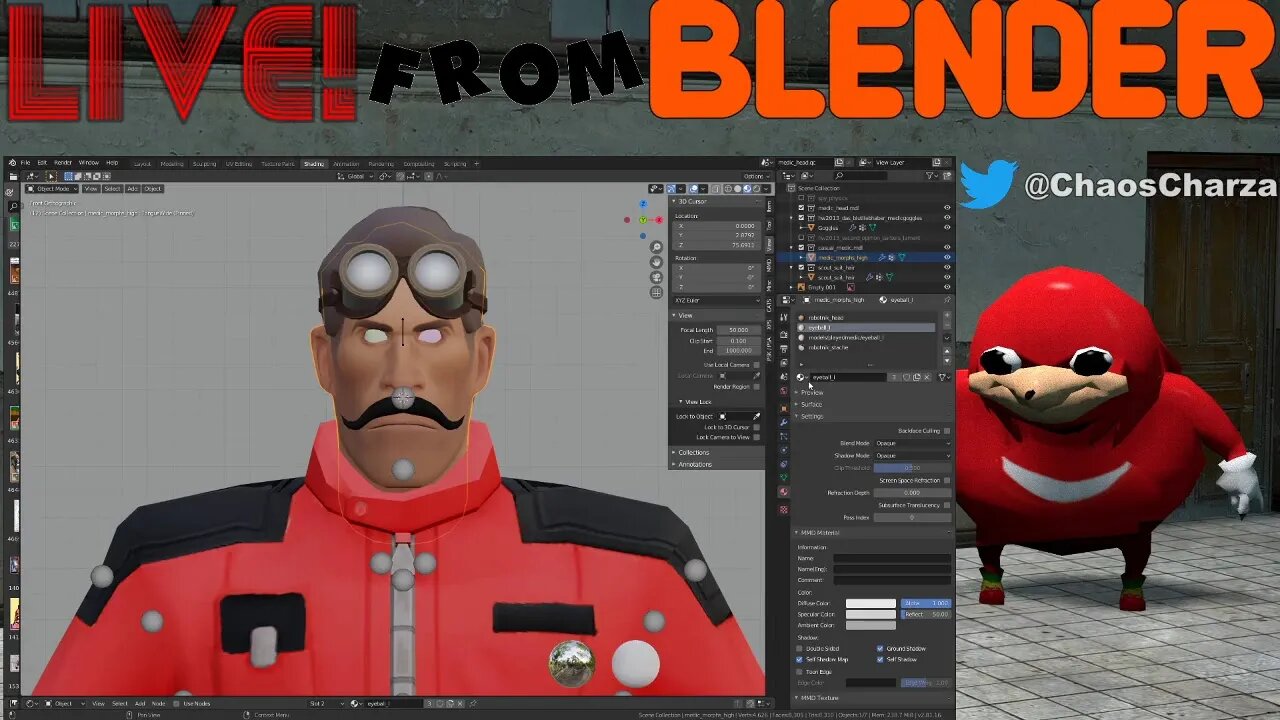Switch to the Animation workspace tab

[x=346, y=163]
